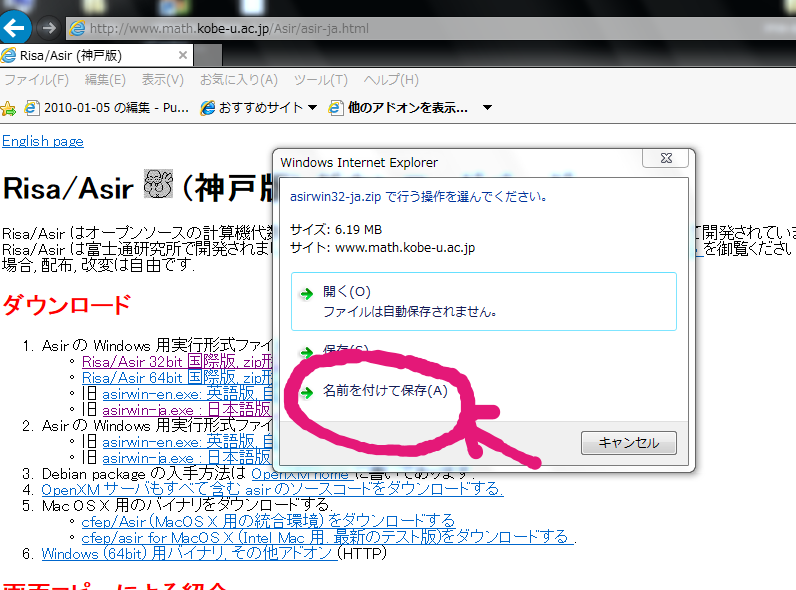Choose the partially hidden 保存(S) option
The height and width of the screenshot is (590, 796).
345,349
